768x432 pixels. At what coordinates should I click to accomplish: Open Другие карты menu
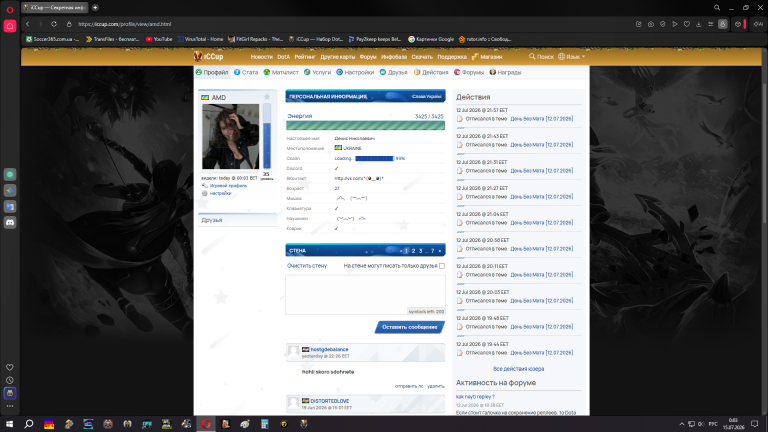pyautogui.click(x=337, y=57)
